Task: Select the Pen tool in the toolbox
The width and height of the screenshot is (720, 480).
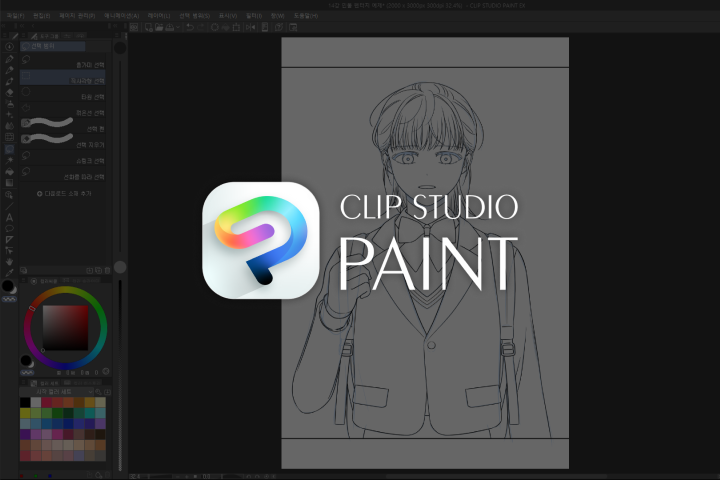Action: (9, 59)
